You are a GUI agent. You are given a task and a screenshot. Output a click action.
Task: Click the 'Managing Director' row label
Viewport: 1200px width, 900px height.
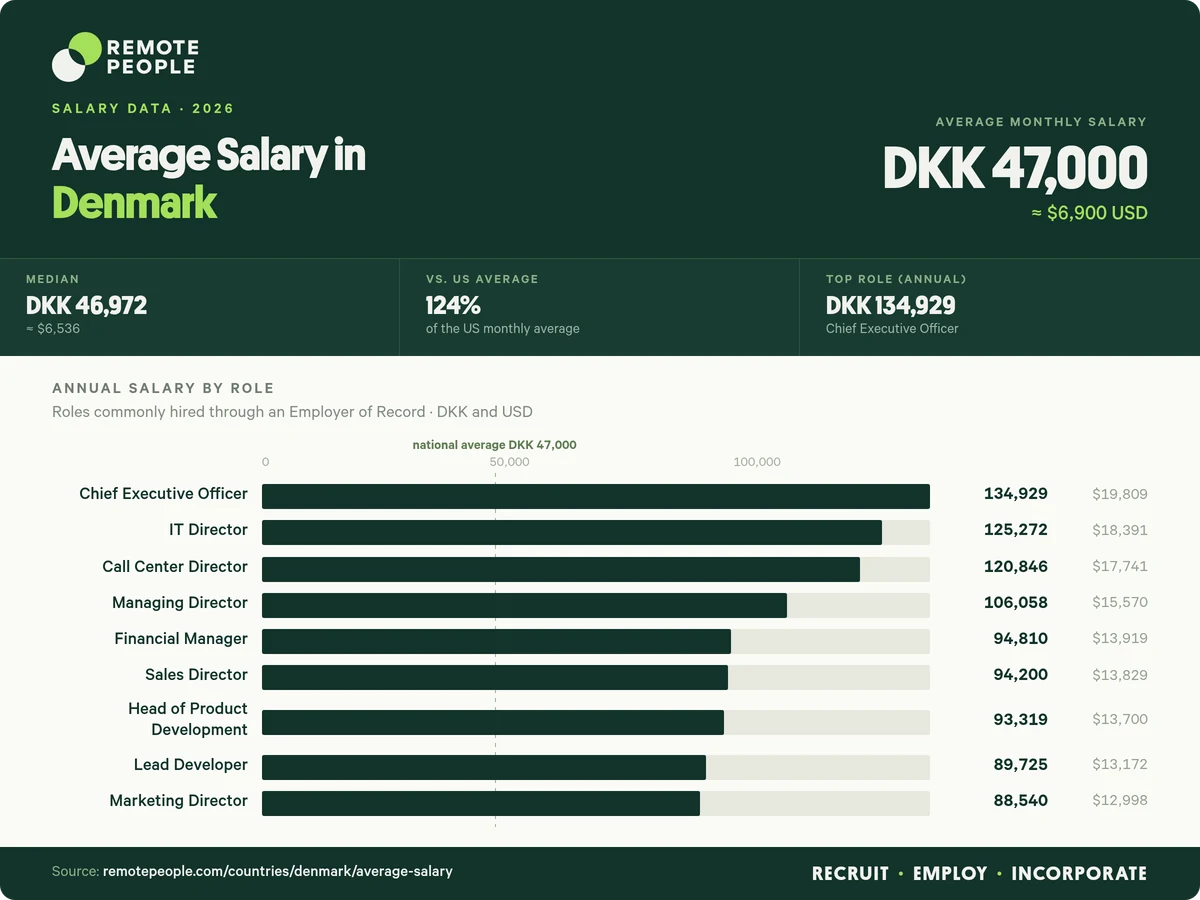pos(180,602)
